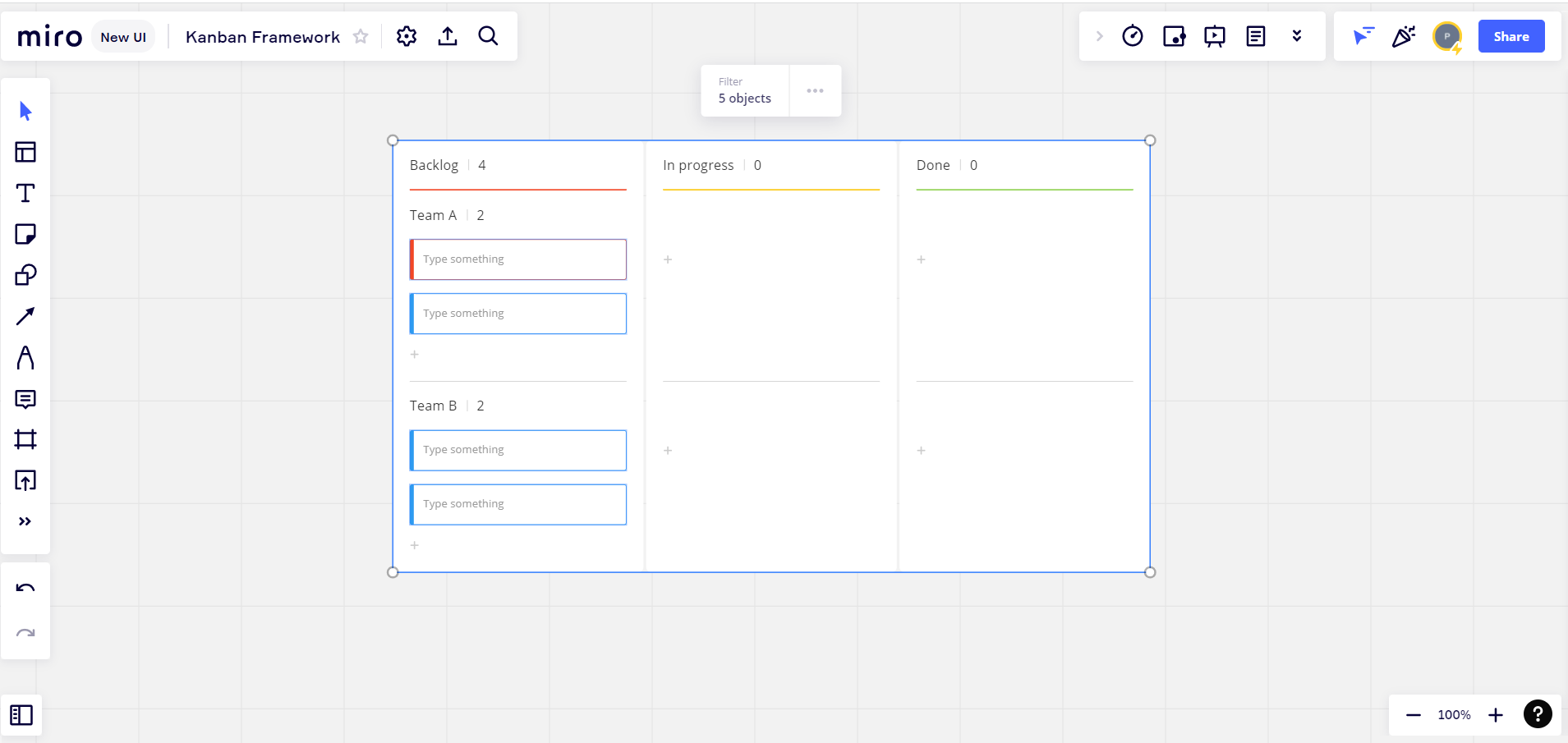Choose the Shapes tool

(x=25, y=275)
